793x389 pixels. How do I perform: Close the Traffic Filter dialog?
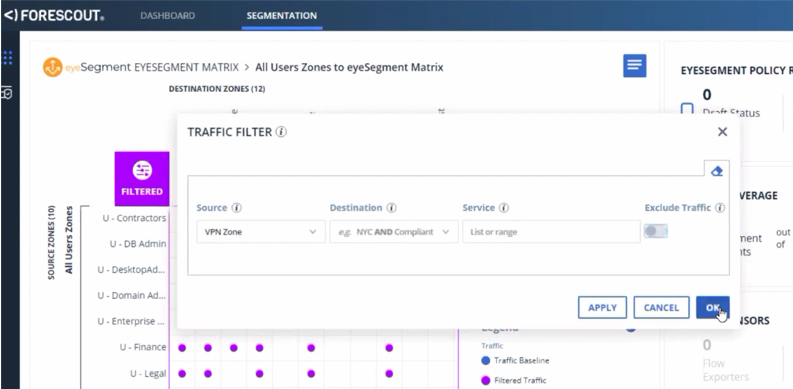click(722, 132)
